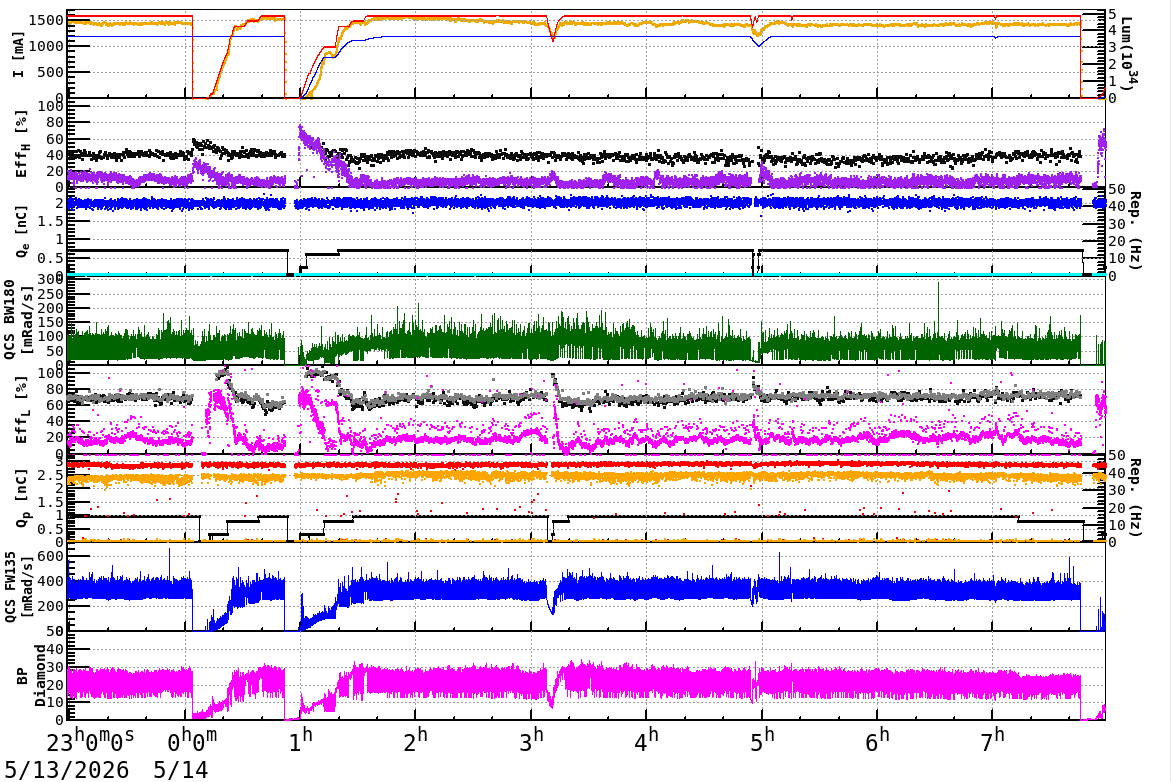Select the "1h" time tick label
The image size is (1172, 782).
tap(301, 741)
